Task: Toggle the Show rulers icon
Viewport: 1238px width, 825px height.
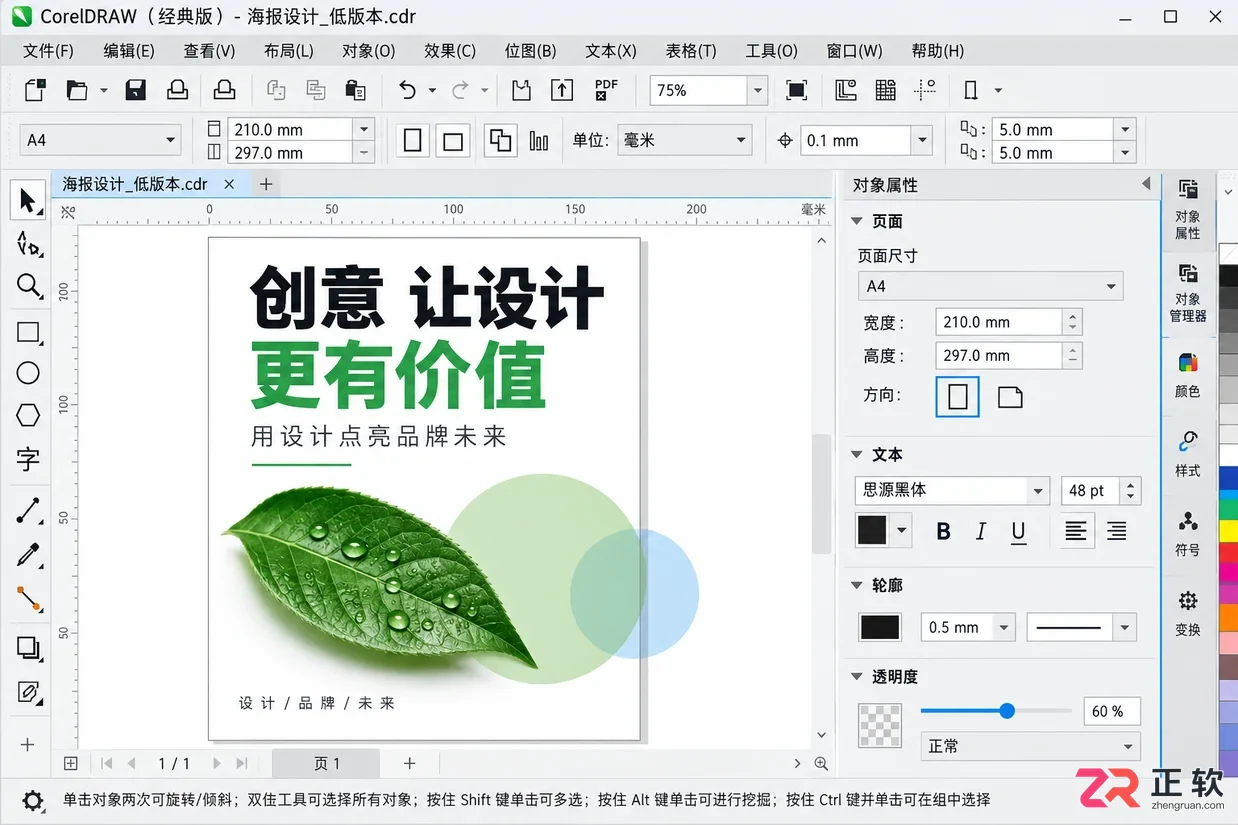Action: click(x=846, y=90)
